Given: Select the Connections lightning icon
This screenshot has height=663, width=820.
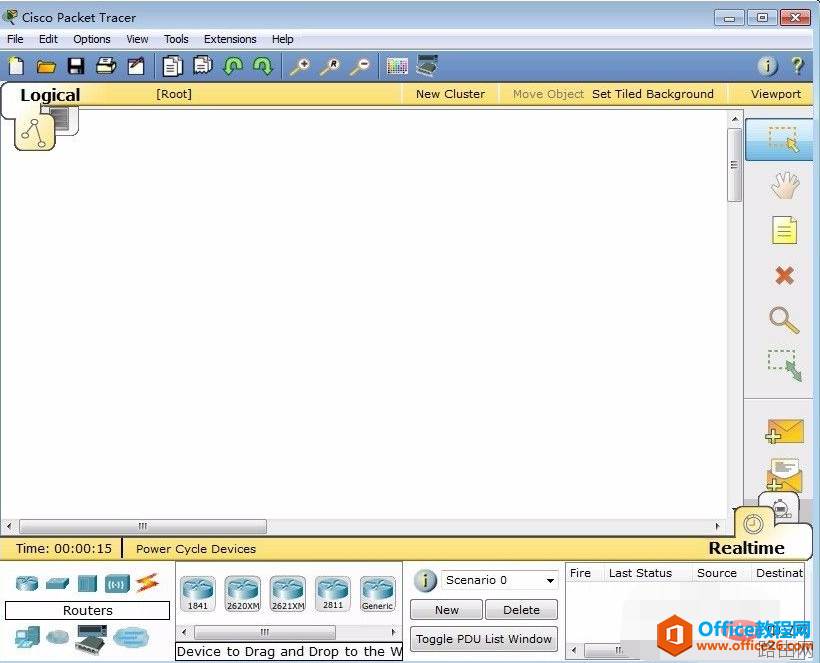Looking at the screenshot, I should (x=147, y=582).
